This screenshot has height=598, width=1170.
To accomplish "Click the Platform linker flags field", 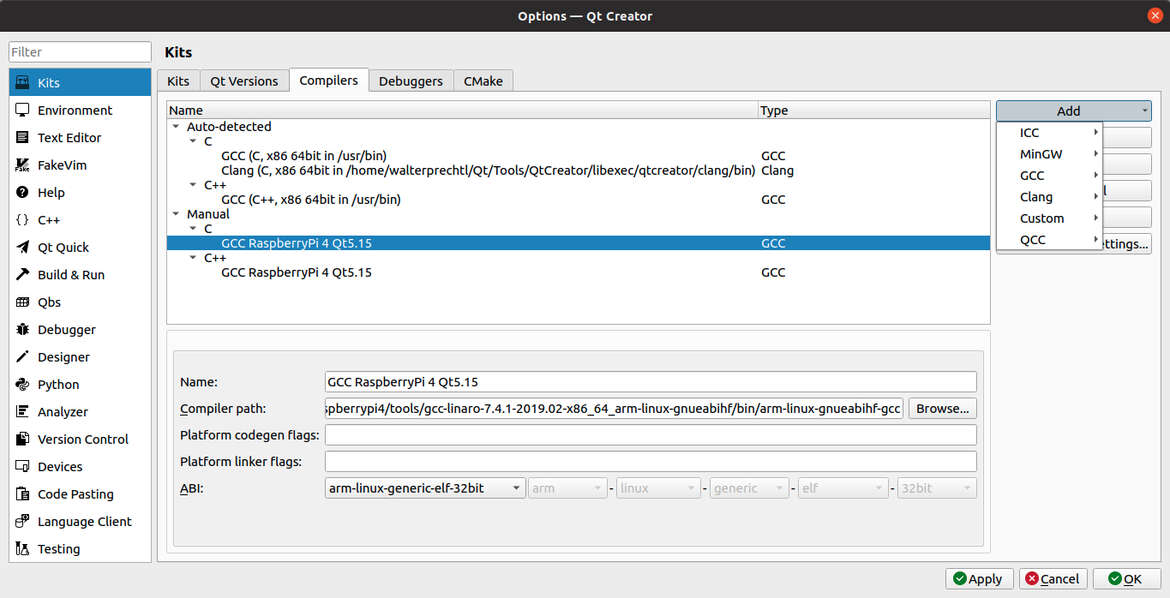I will [651, 461].
